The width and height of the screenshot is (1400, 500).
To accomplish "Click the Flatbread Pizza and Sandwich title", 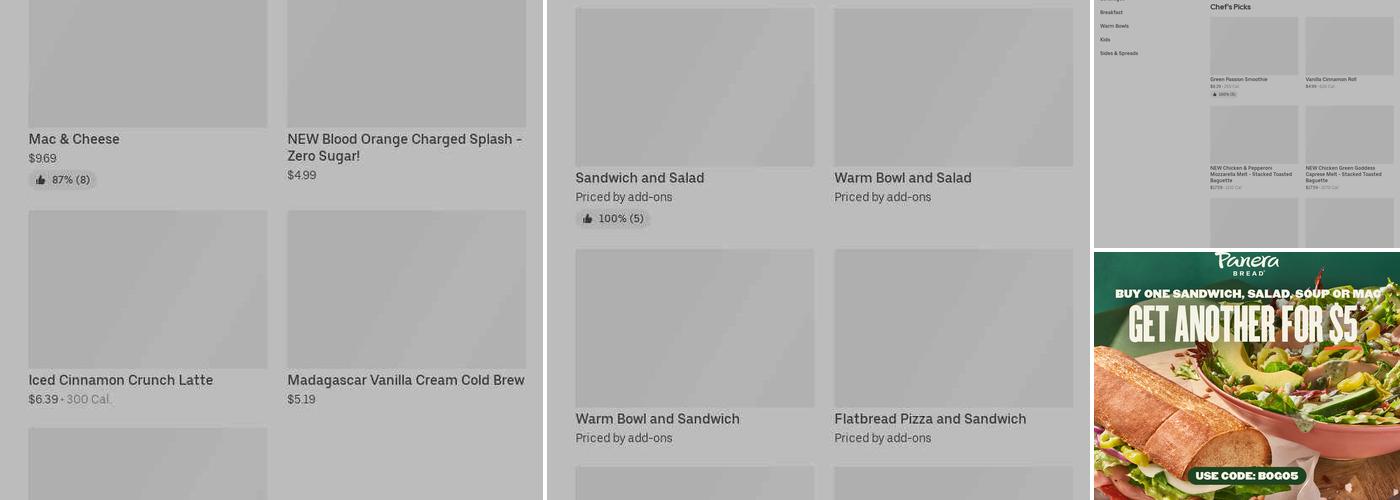I will click(930, 419).
